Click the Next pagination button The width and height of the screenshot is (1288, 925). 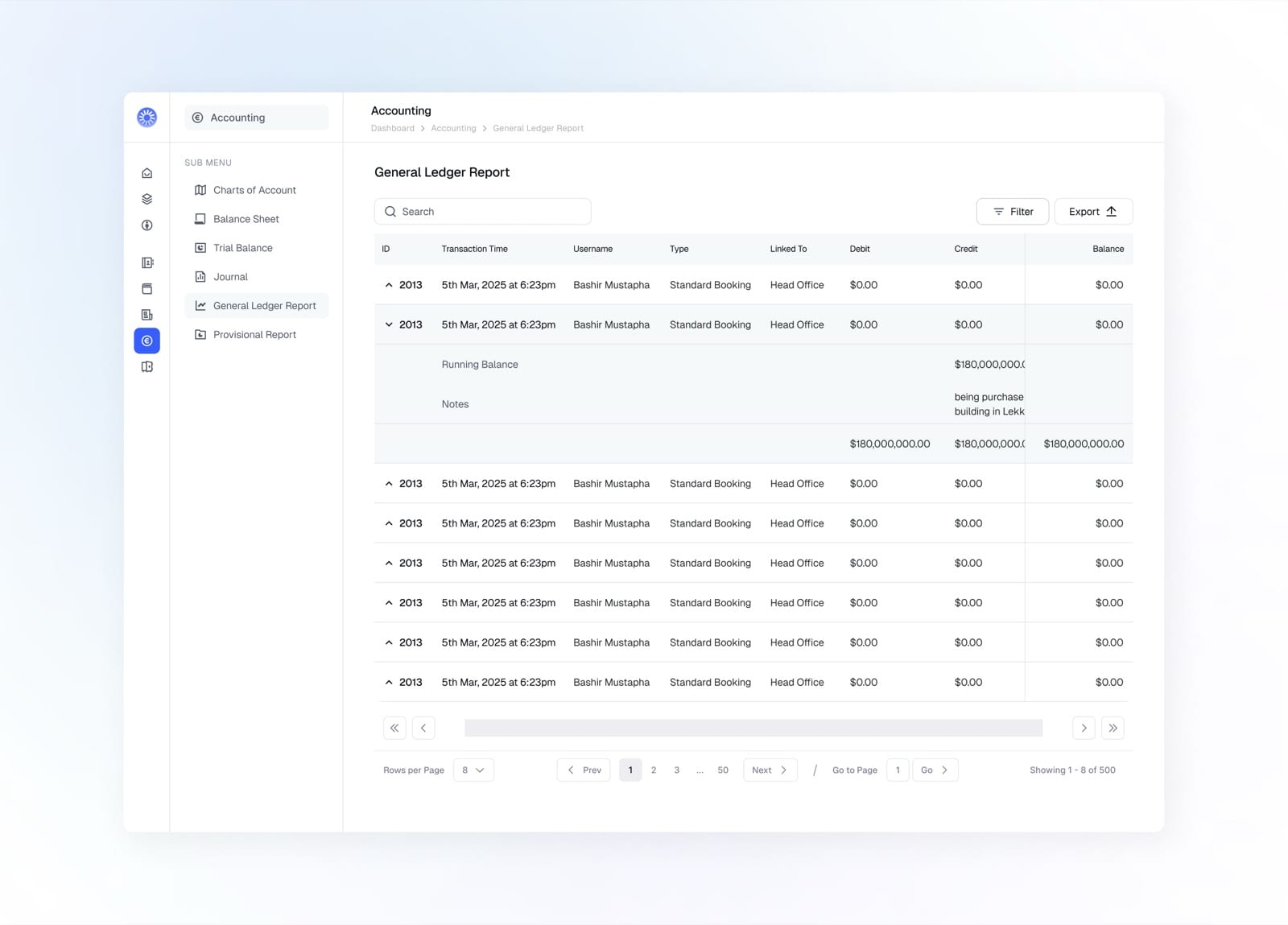click(x=770, y=770)
